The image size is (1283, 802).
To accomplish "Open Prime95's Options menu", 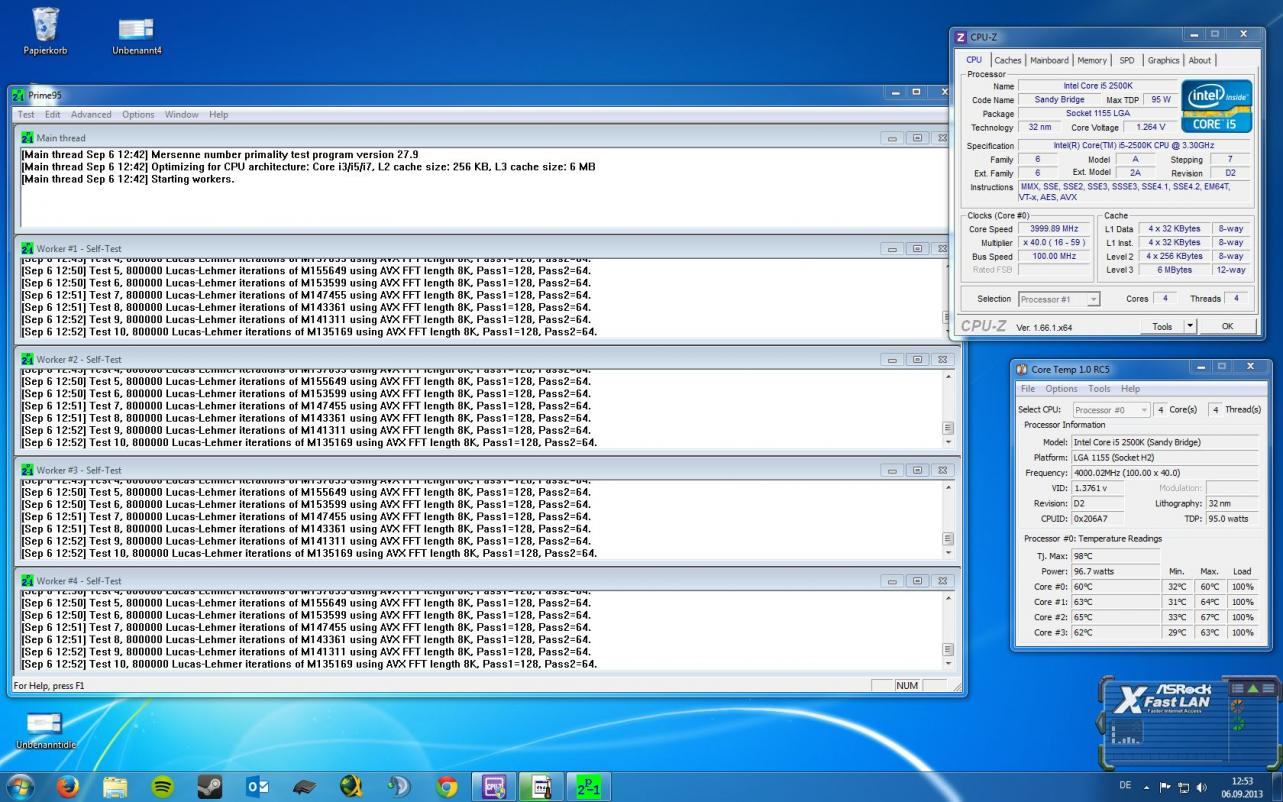I will click(x=138, y=114).
